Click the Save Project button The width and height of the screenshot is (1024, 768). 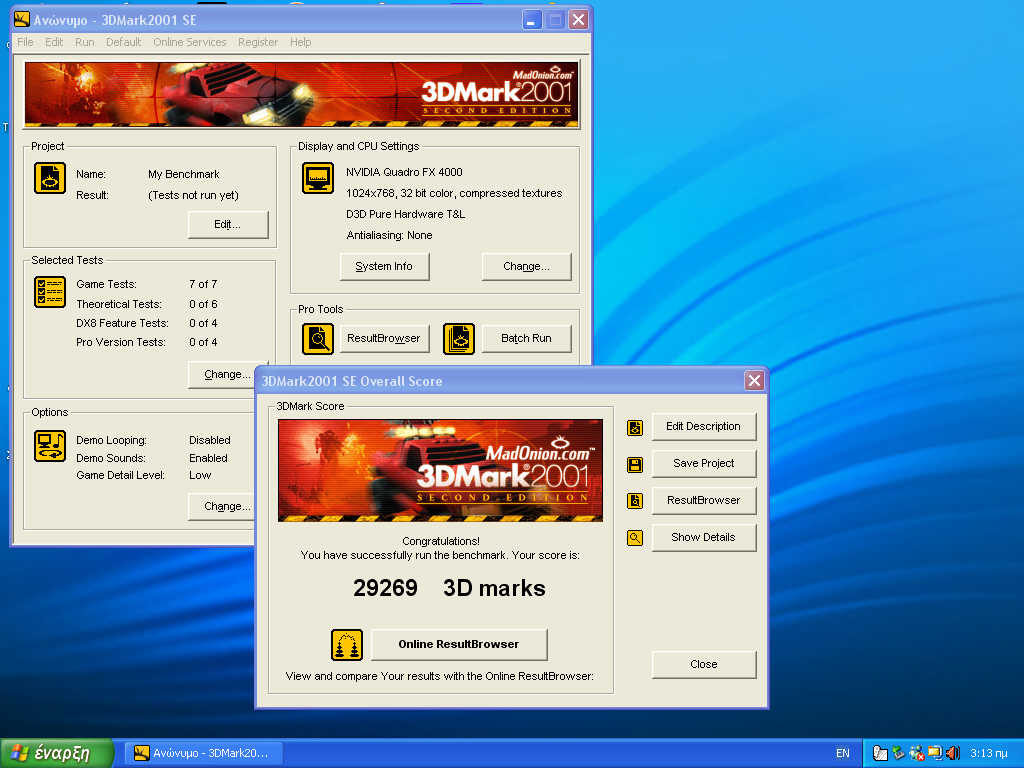(x=704, y=463)
